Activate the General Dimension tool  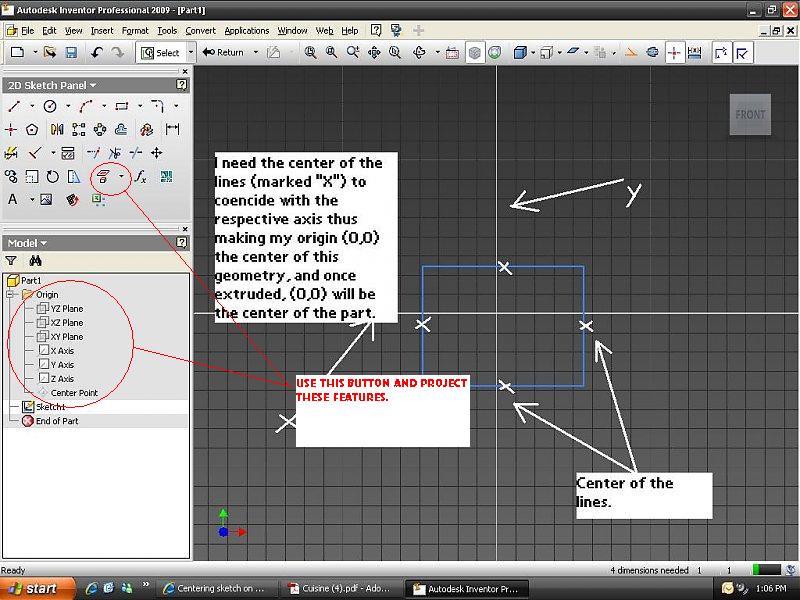coord(172,130)
